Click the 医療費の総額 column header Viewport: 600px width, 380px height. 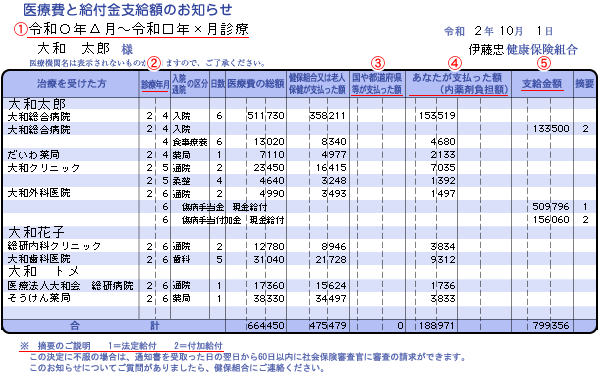[x=256, y=83]
